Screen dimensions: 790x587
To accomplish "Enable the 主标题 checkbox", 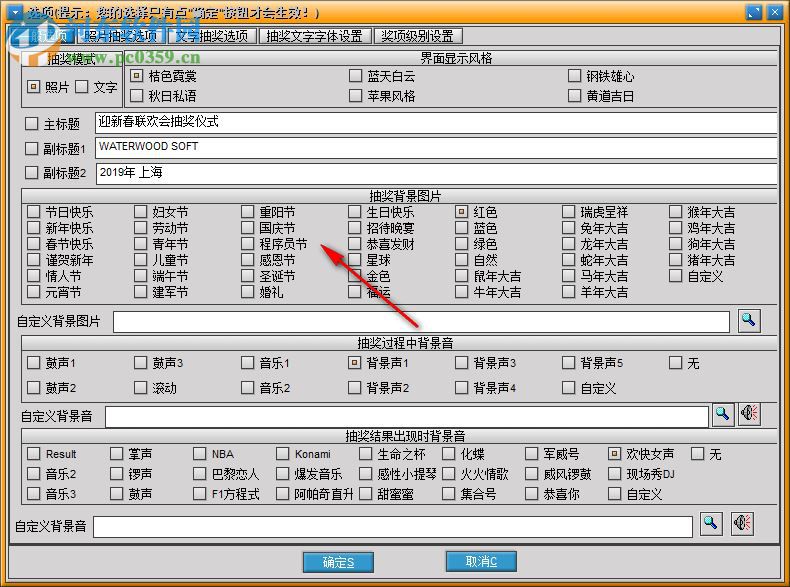I will [x=31, y=123].
